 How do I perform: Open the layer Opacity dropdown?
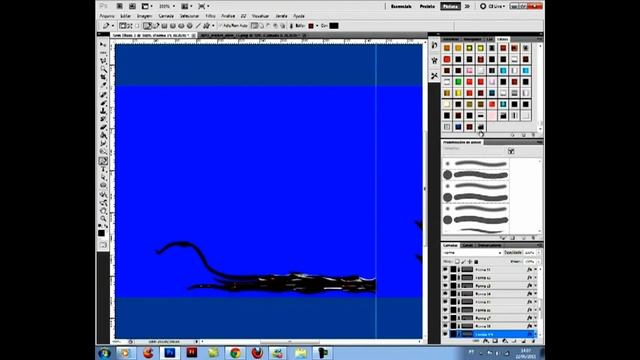pos(538,253)
